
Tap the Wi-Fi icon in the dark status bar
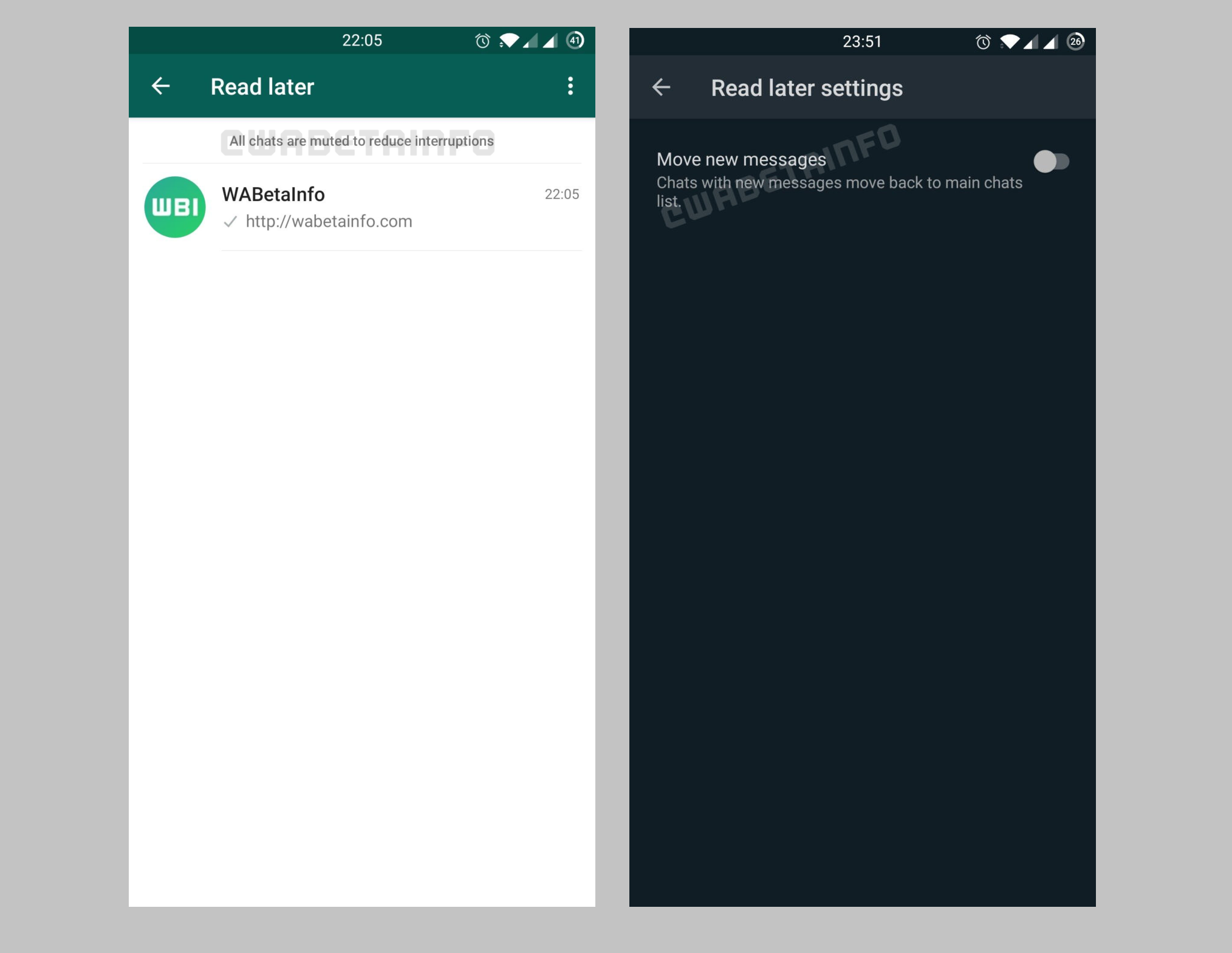(x=1010, y=42)
